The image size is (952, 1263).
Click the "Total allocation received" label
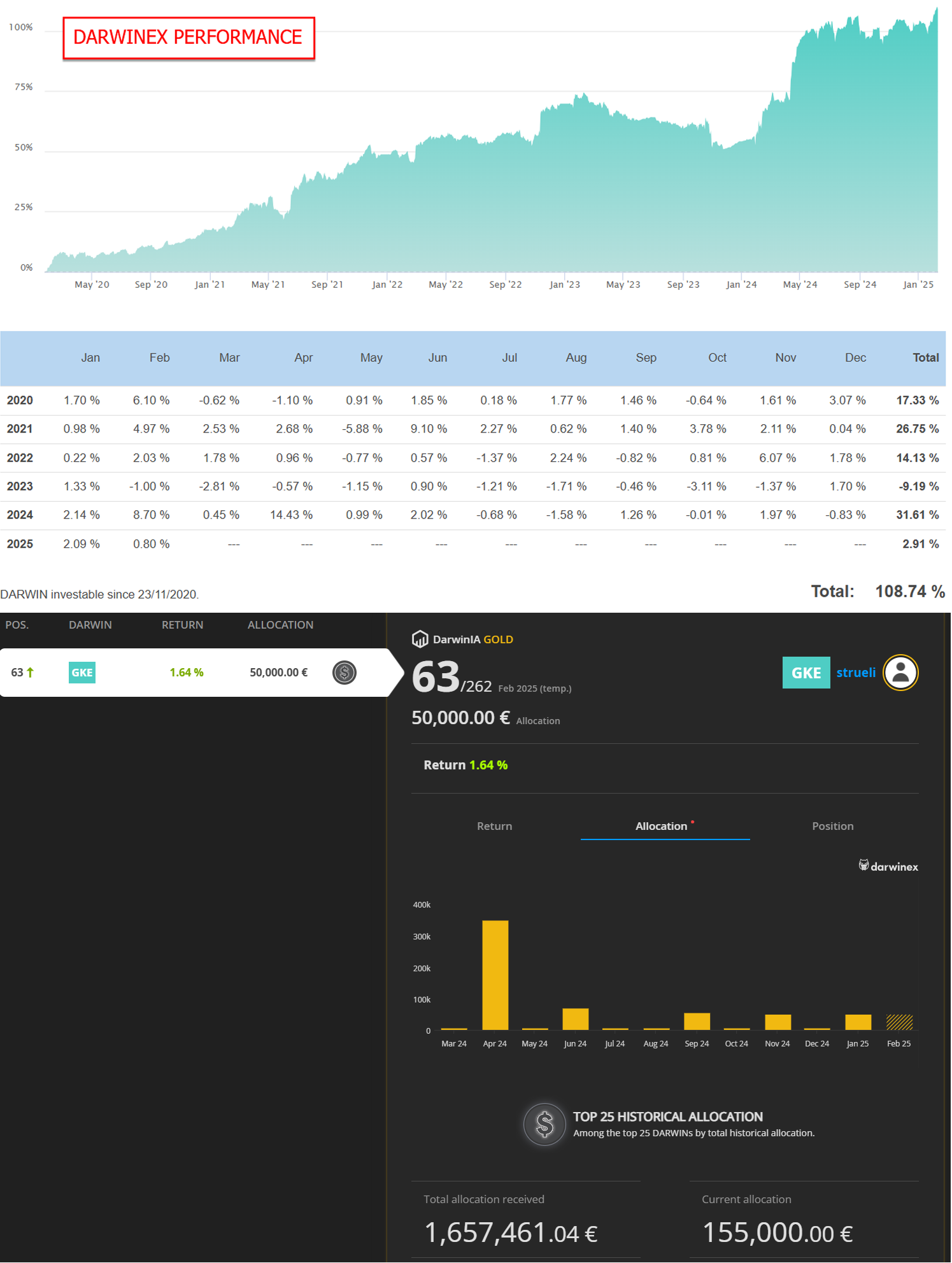[x=484, y=1199]
